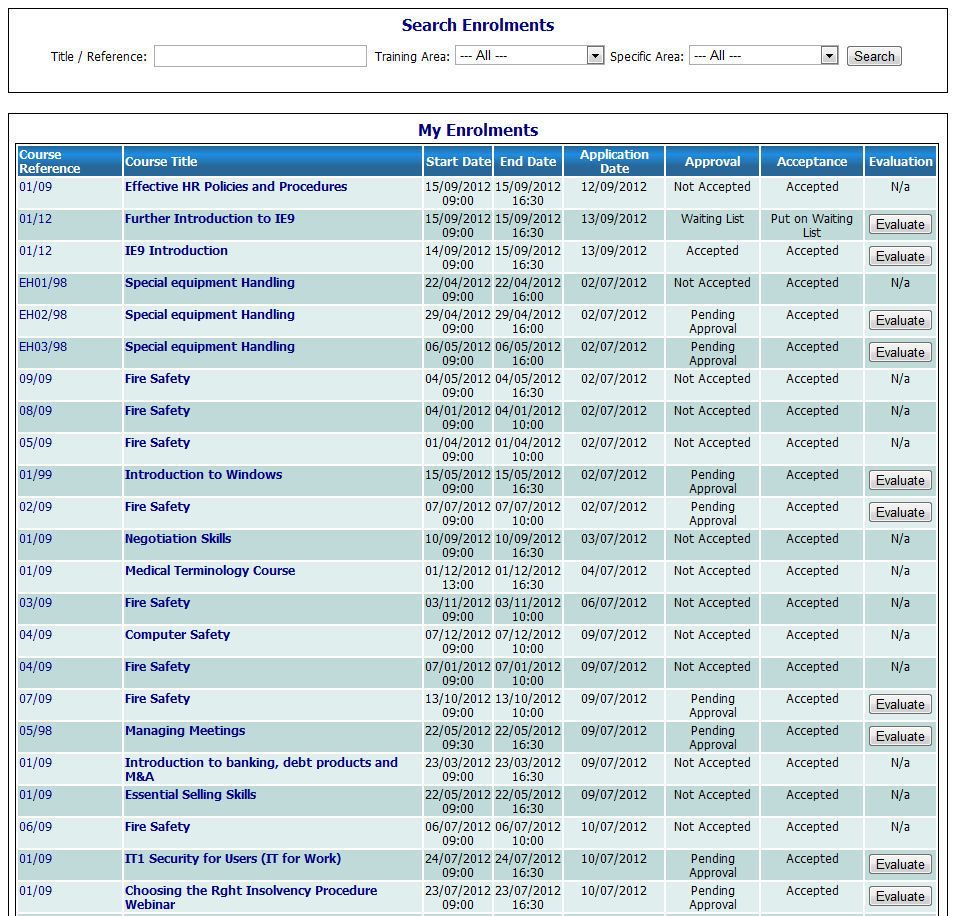953x916 pixels.
Task: Click course reference 01/99
Action: coord(35,475)
